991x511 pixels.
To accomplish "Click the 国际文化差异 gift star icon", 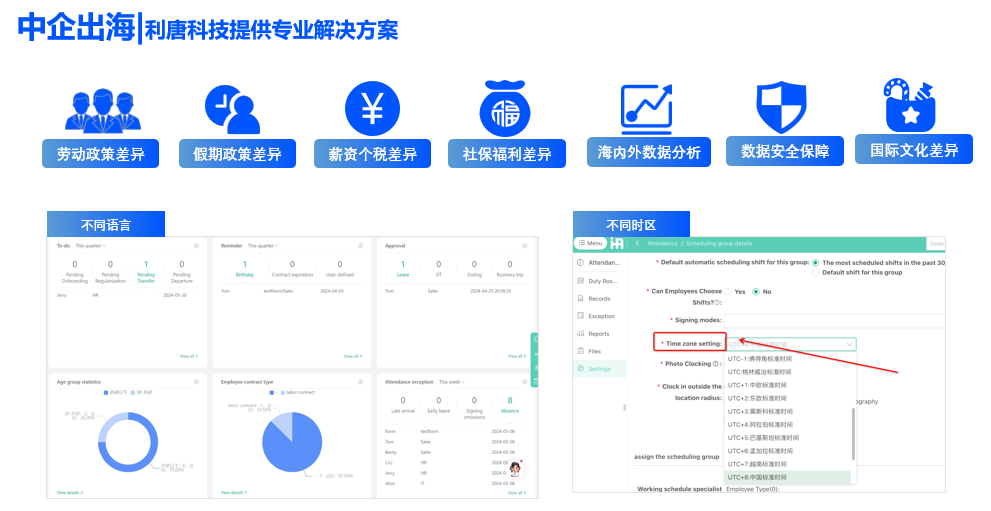I will tap(912, 104).
